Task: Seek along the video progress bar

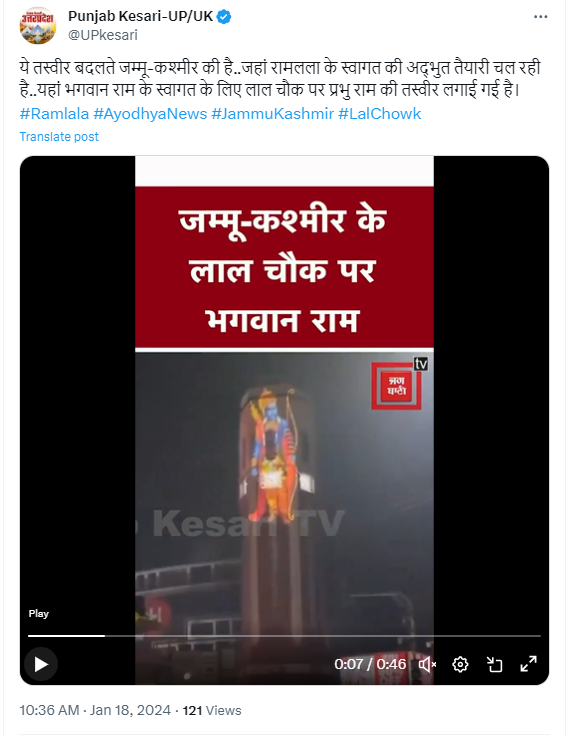Action: pos(284,636)
